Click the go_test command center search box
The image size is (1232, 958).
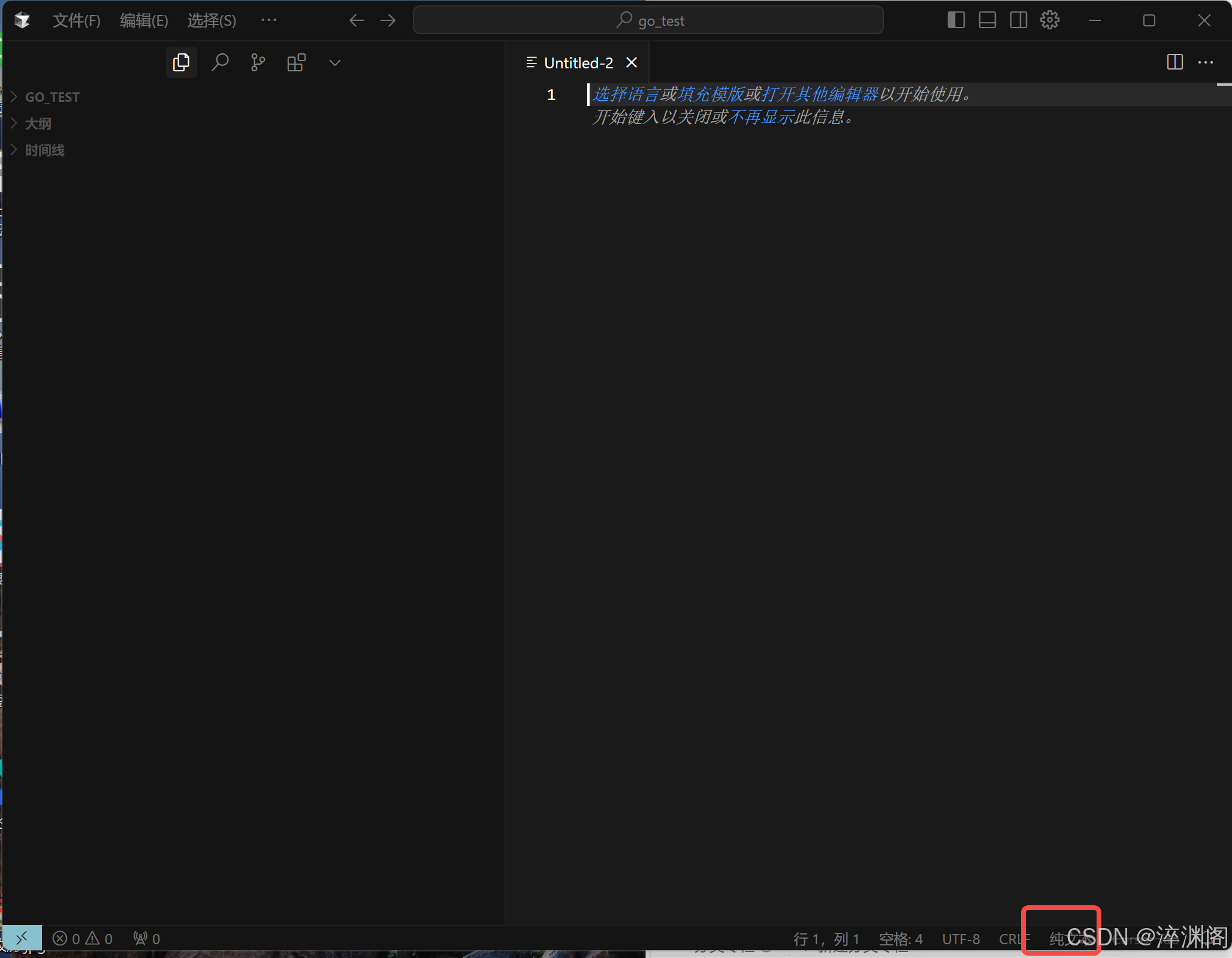(648, 20)
